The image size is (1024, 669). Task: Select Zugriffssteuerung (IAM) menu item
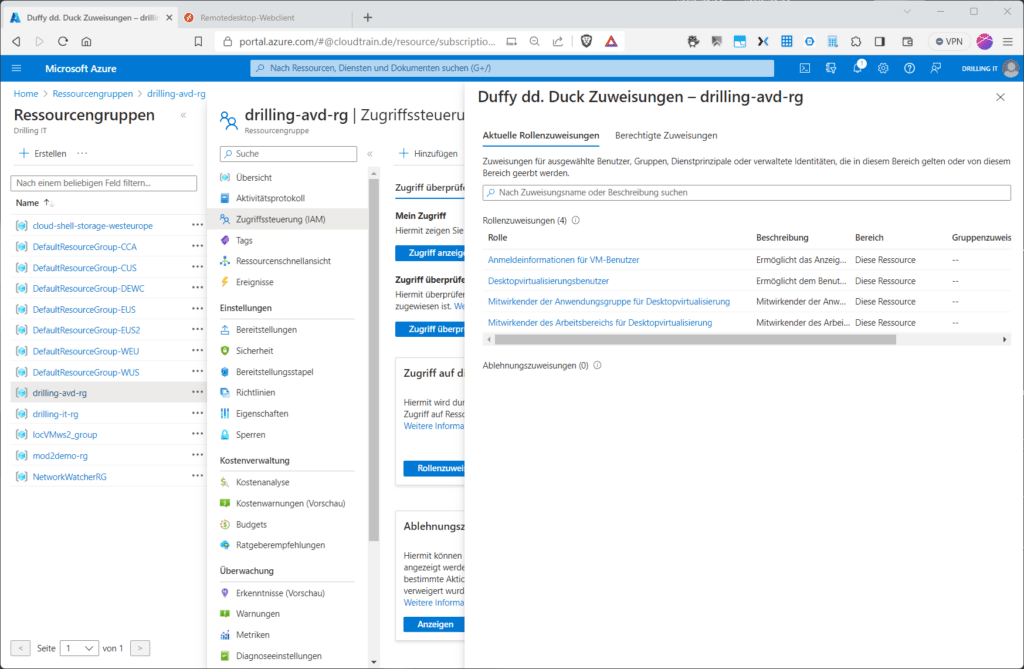coord(281,219)
